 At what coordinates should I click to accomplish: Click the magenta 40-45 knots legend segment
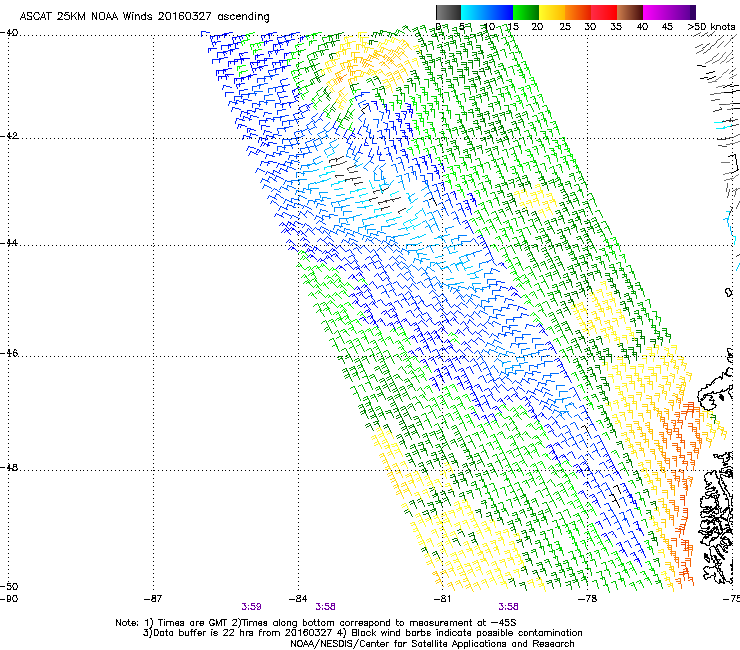tap(656, 12)
